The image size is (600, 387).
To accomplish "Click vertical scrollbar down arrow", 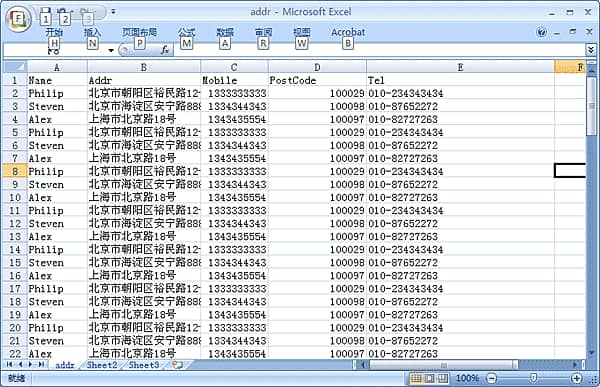I will [x=592, y=353].
